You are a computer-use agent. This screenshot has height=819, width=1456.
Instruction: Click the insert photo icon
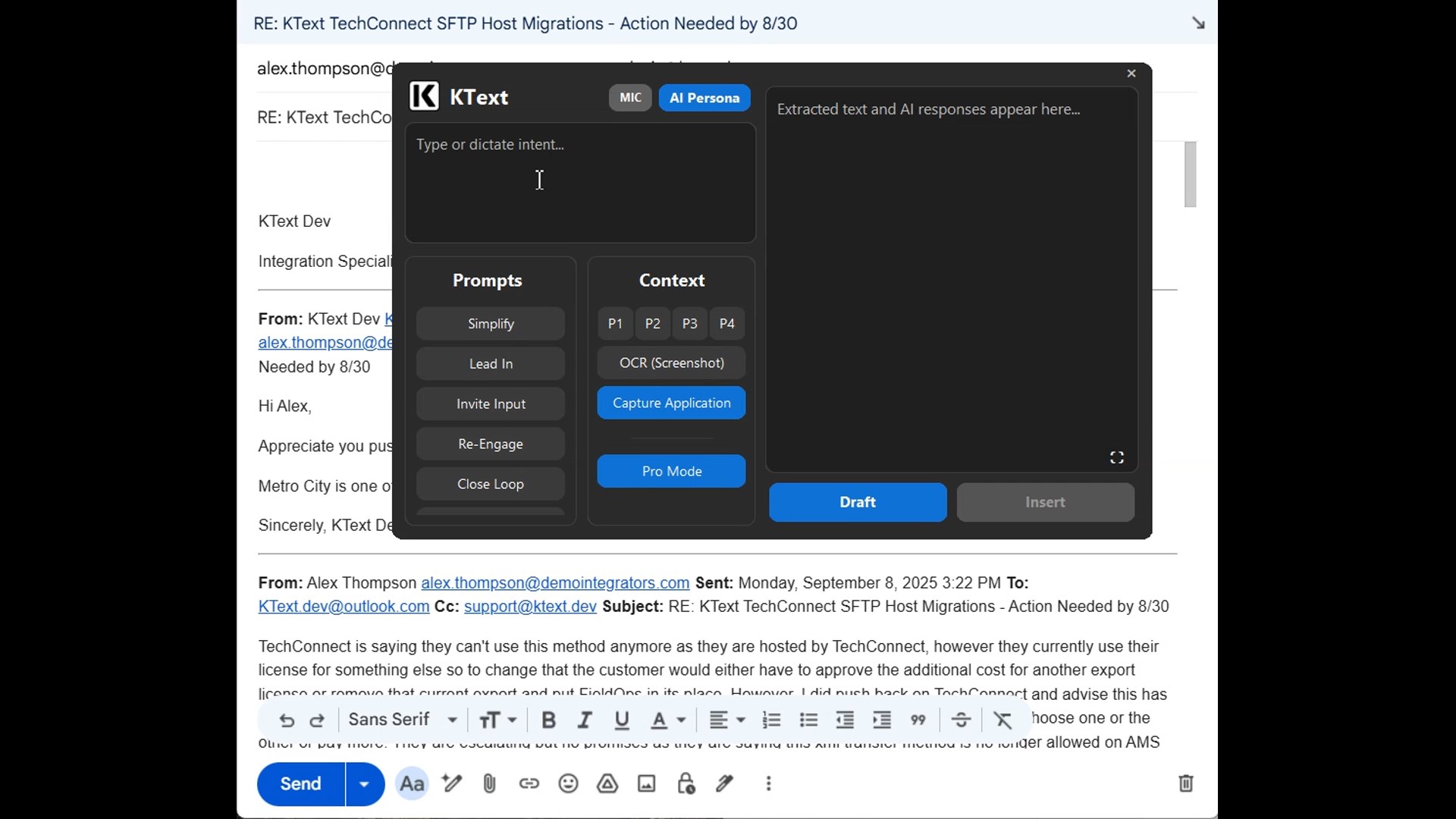tap(647, 783)
